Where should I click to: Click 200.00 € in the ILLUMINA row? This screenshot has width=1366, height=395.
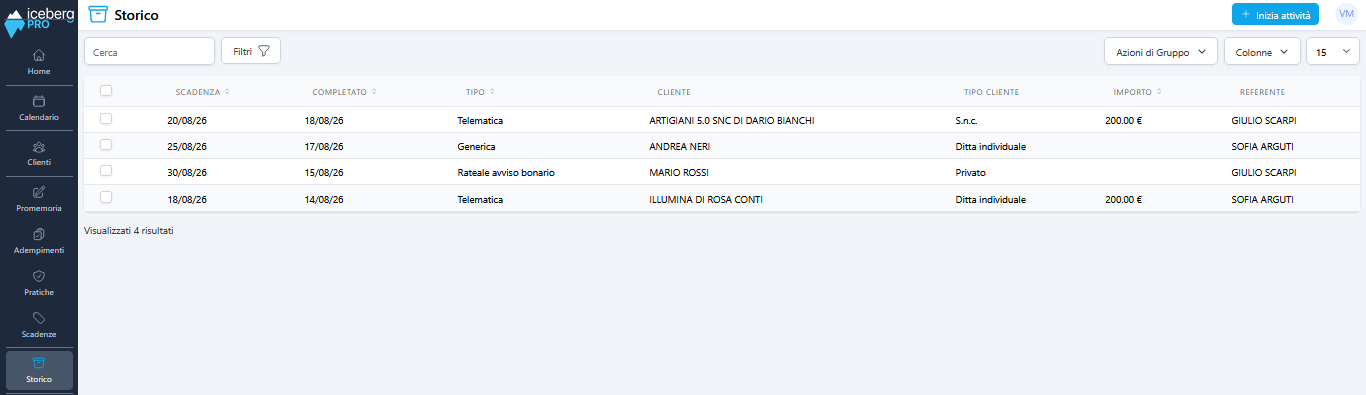(x=1123, y=199)
